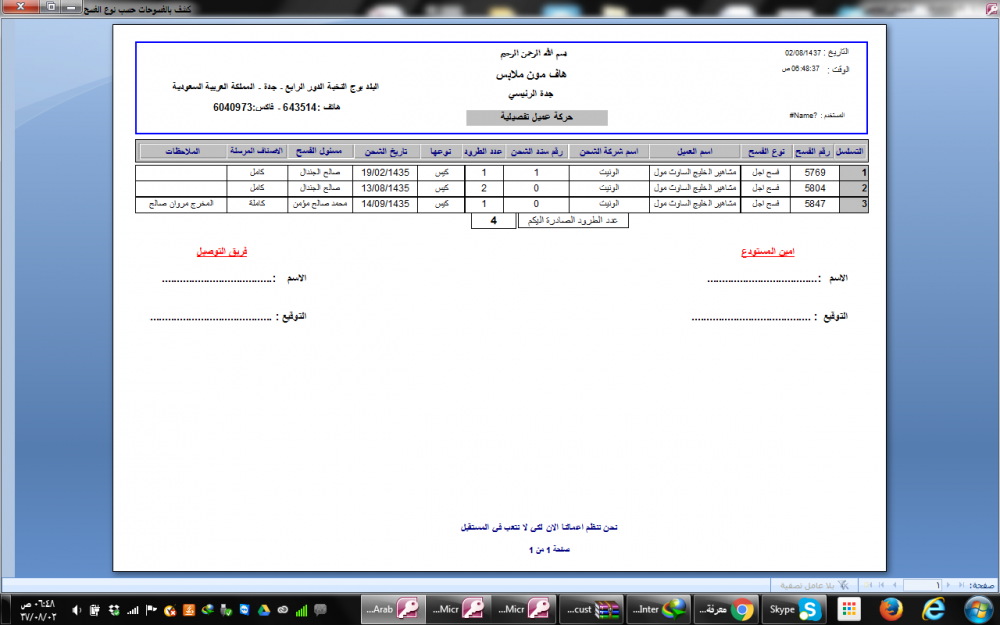Click the note المخرج مروان صالح
1000x625 pixels.
(181, 204)
